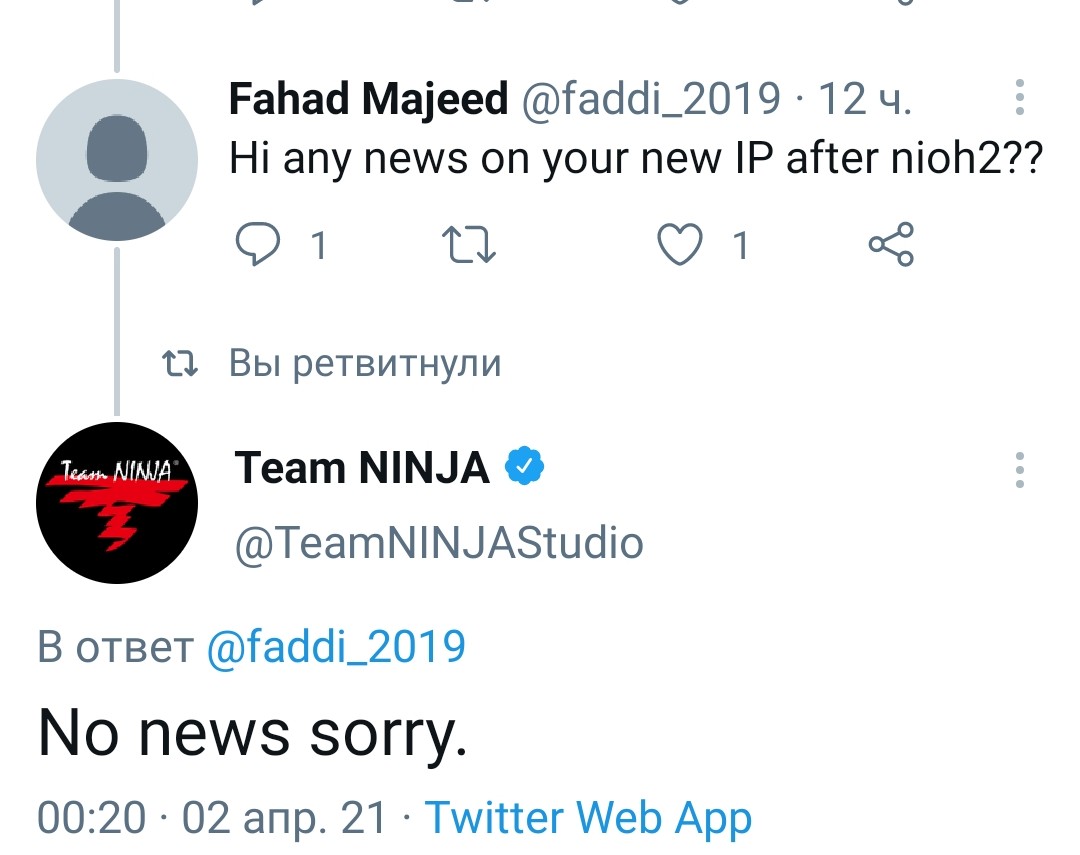This screenshot has width=1080, height=855.
Task: Open the @TeamNINJAStudio handle
Action: tap(439, 544)
